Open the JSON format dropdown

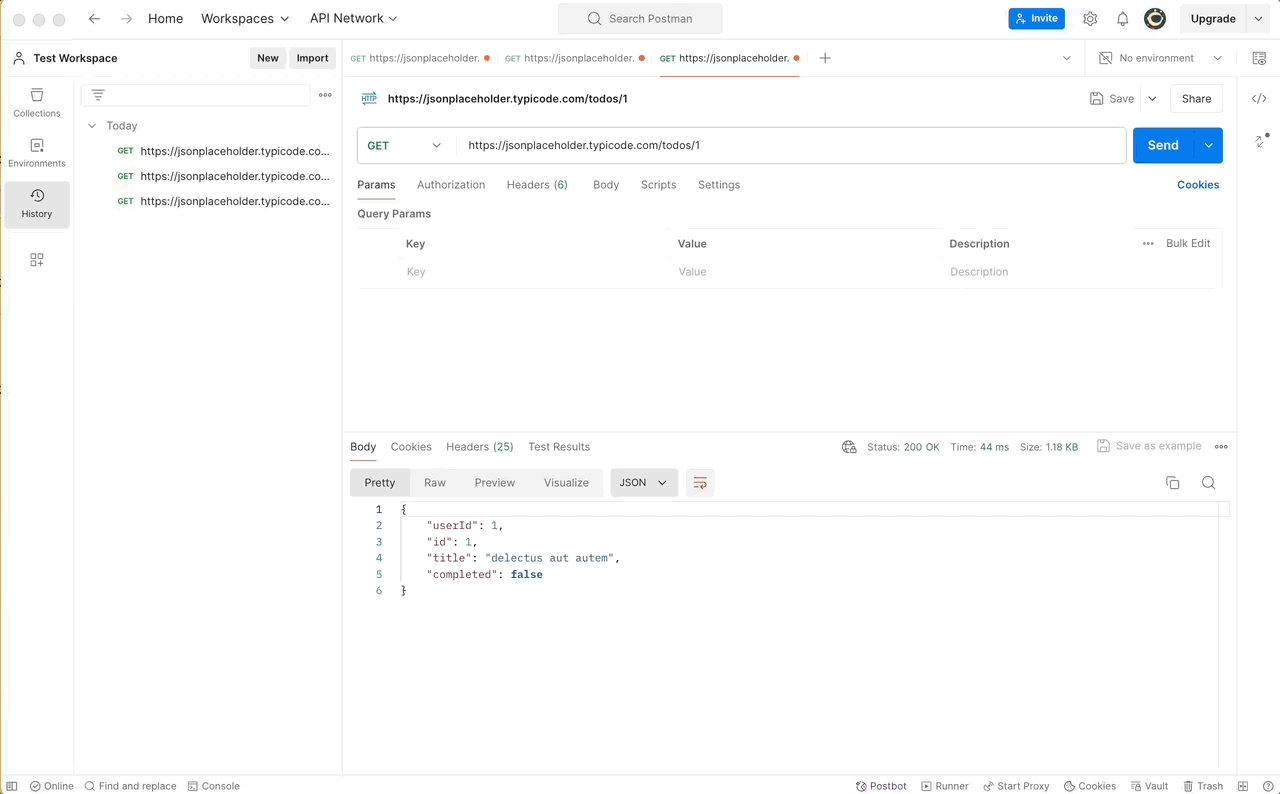(644, 483)
